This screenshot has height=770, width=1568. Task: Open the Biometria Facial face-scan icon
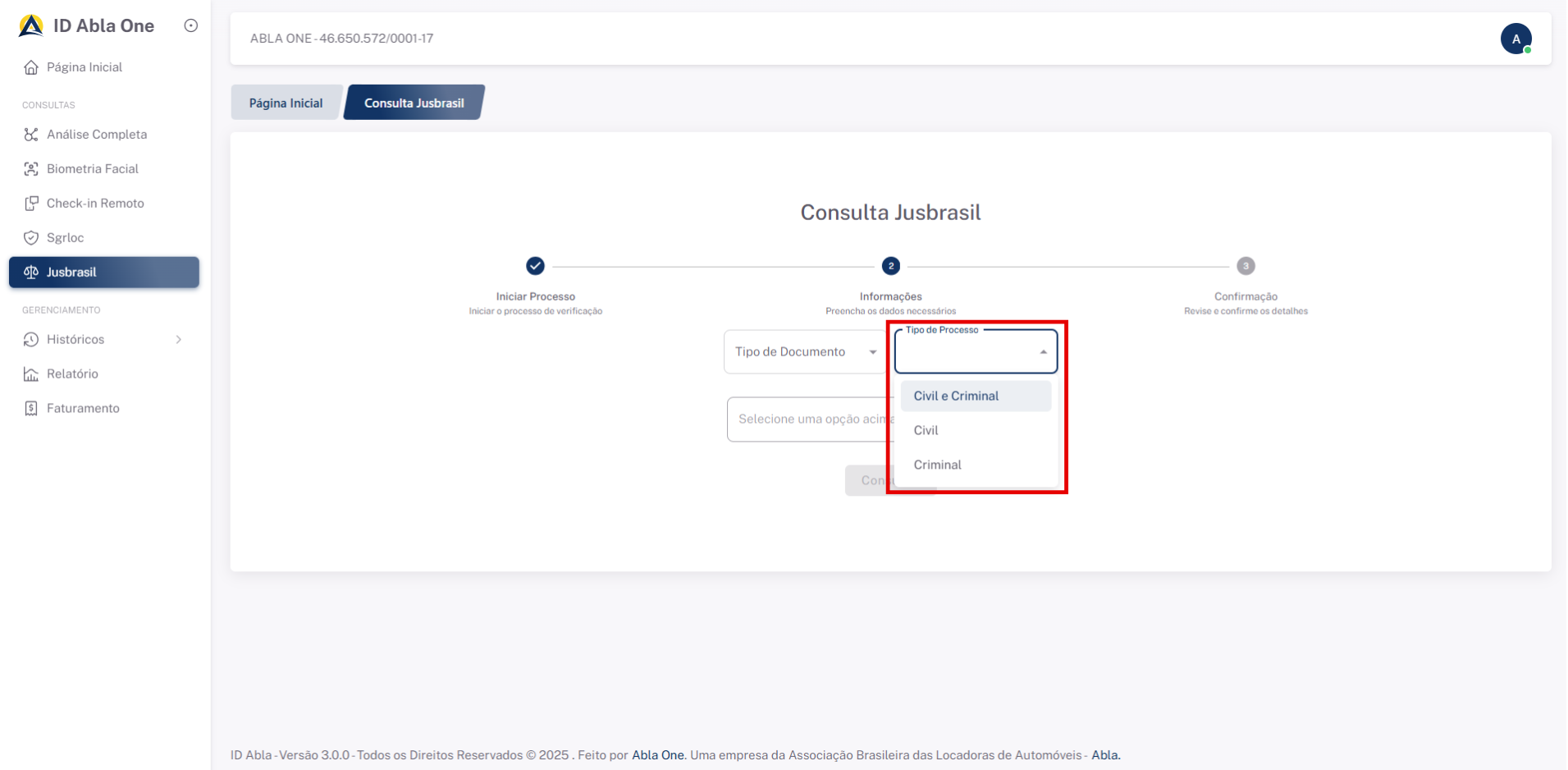[x=31, y=169]
